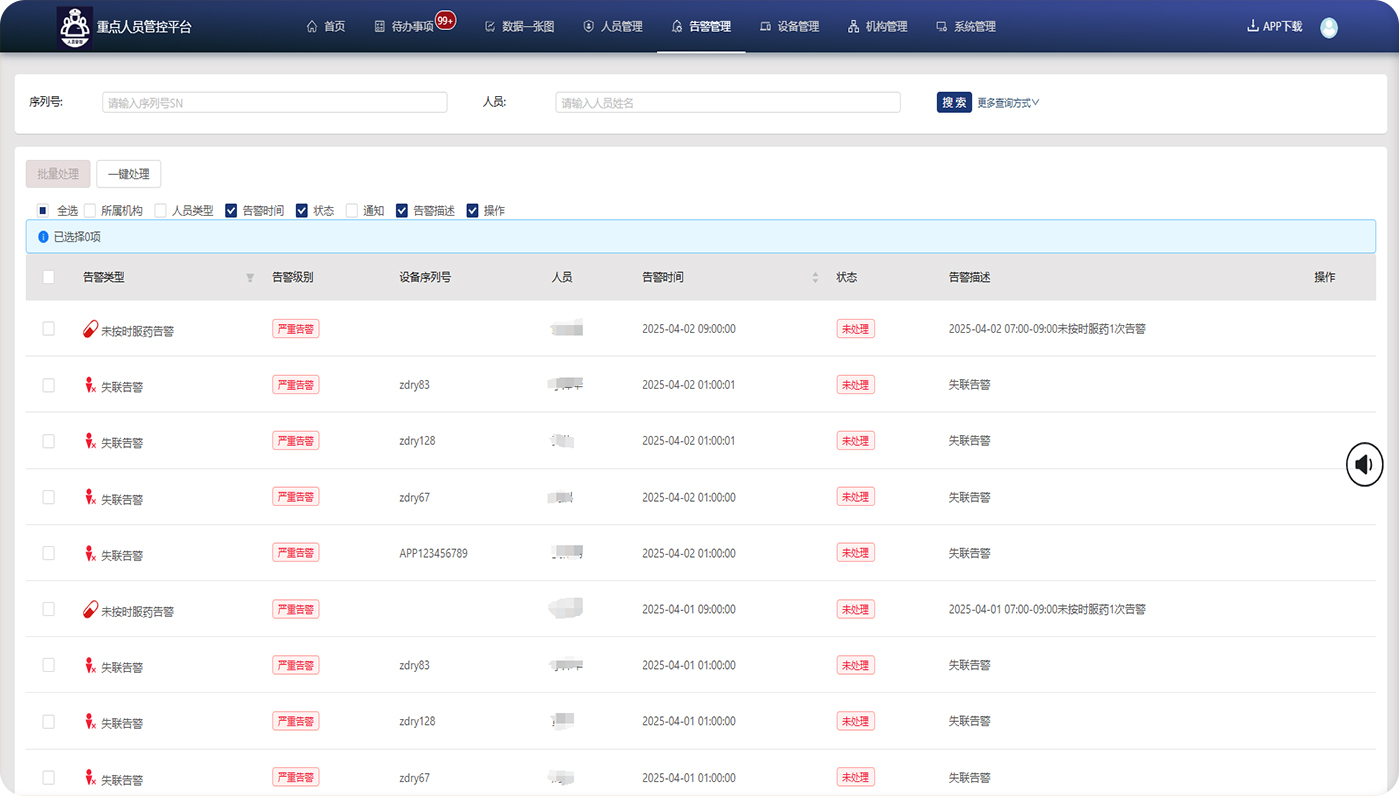Screen dimensions: 1399x796
Task: Enable the 通知 column checkbox
Action: pos(352,211)
